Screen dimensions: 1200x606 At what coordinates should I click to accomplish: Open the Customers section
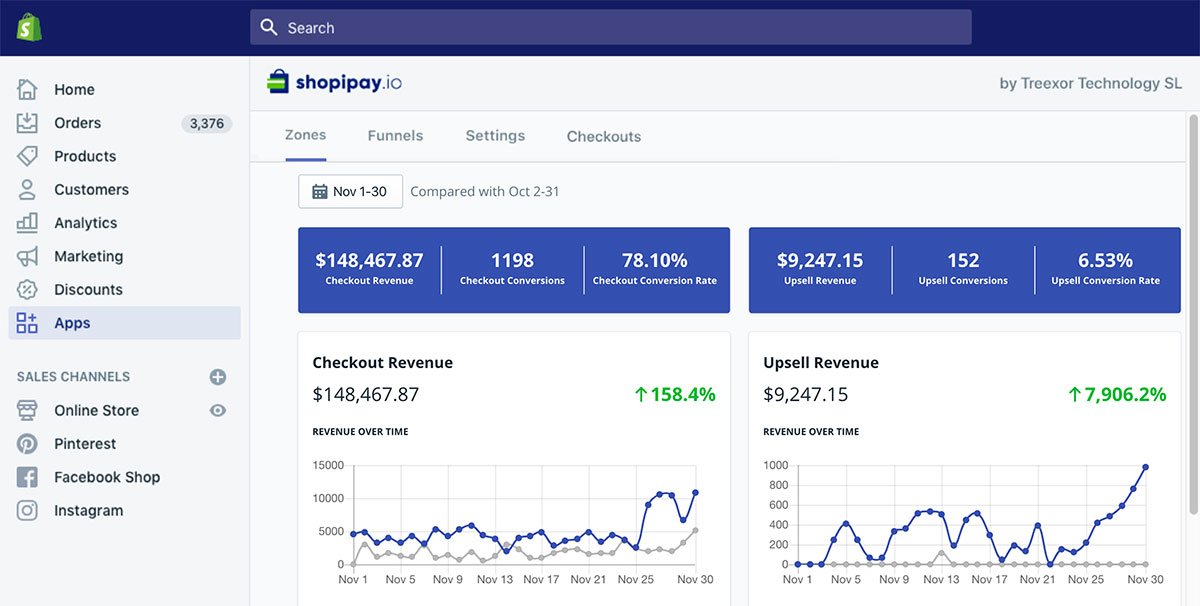coord(28,189)
